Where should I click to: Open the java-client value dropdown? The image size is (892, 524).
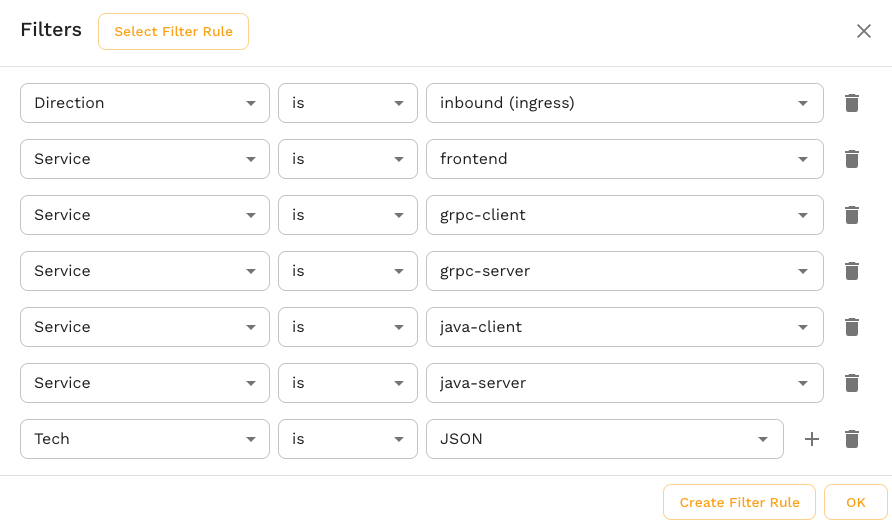point(625,327)
